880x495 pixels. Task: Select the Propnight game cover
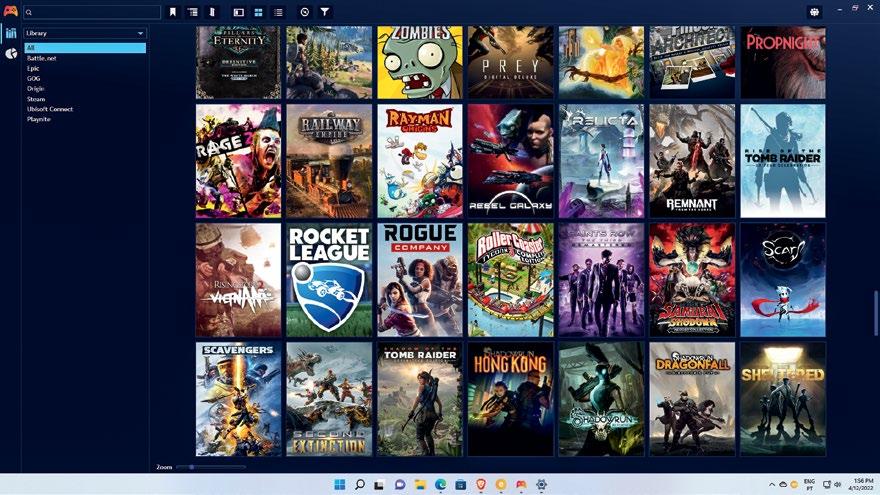783,62
